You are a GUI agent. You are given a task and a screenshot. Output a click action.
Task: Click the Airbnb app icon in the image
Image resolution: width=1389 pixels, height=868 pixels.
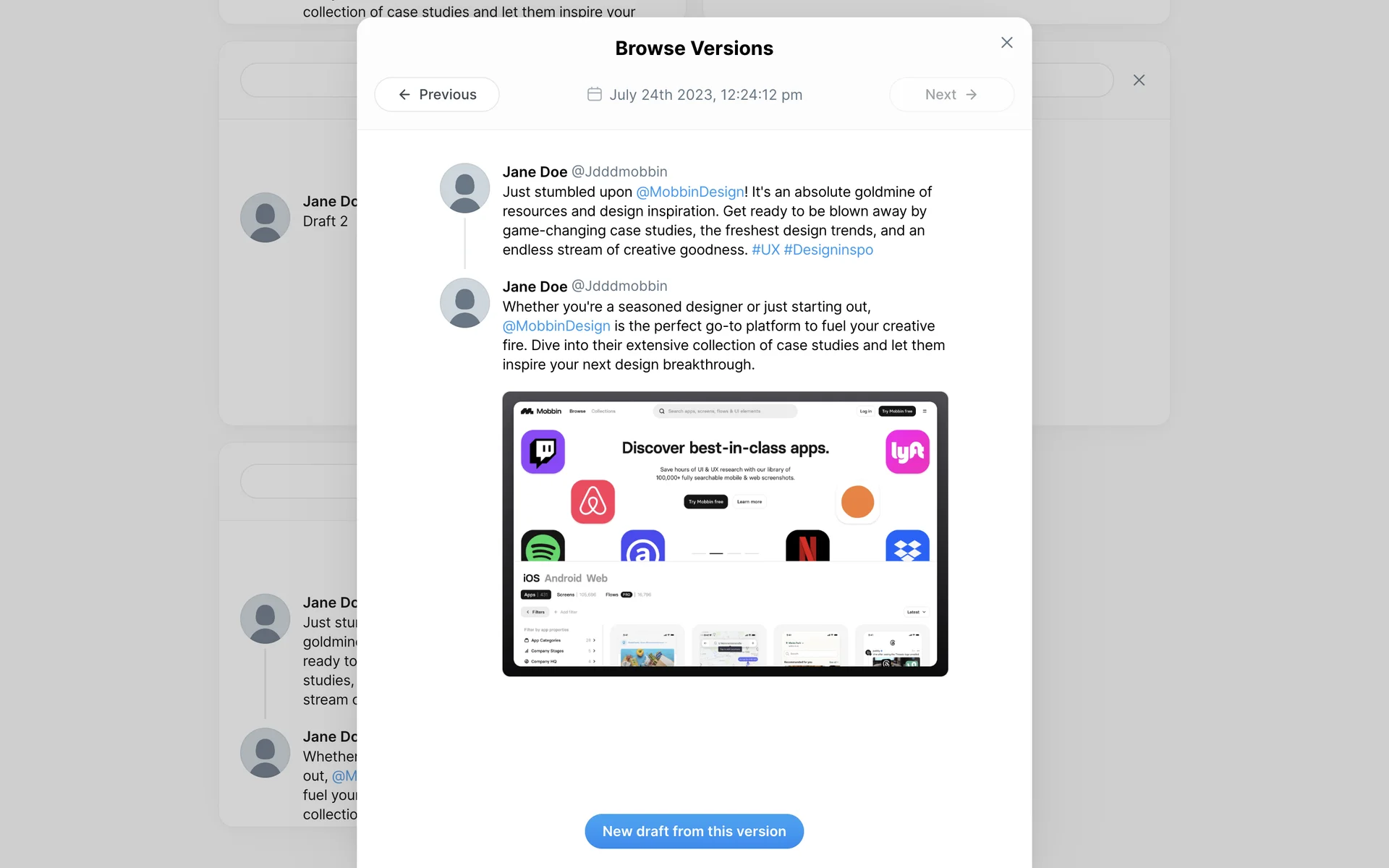click(x=592, y=502)
